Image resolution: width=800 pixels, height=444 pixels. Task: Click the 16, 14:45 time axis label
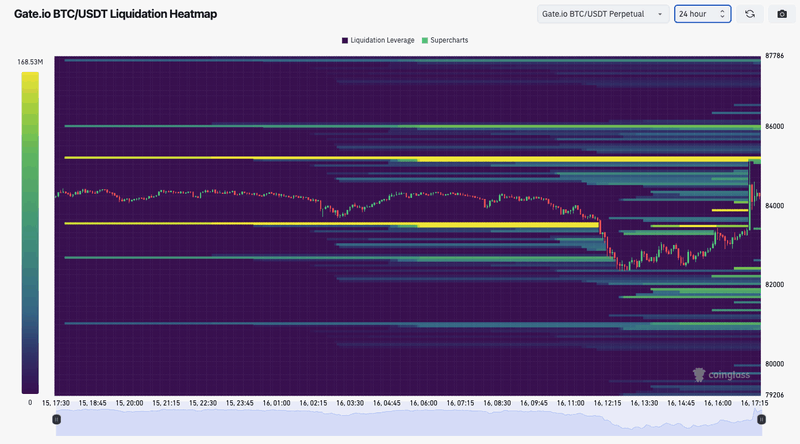point(681,403)
